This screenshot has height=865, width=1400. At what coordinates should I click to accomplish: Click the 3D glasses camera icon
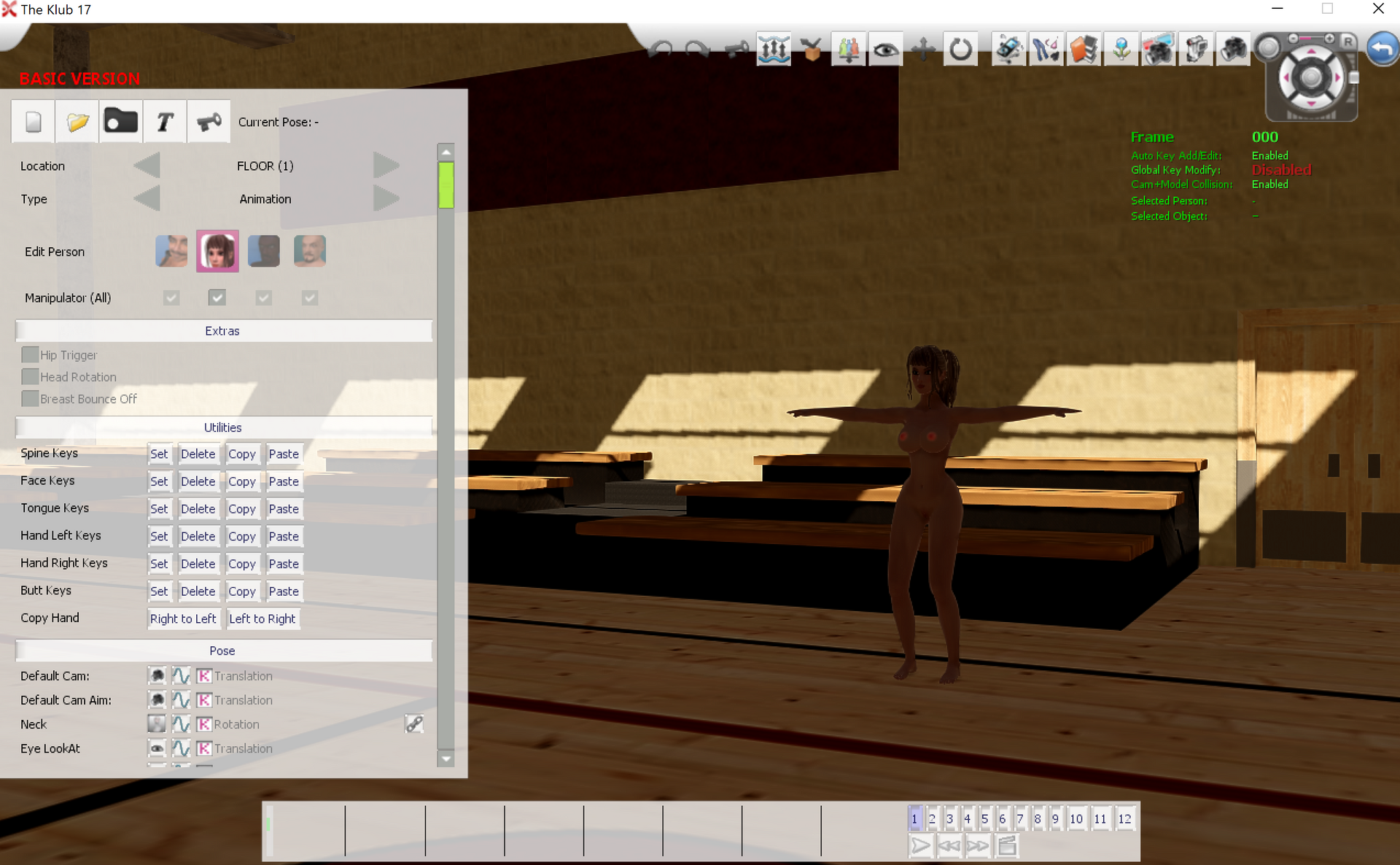pyautogui.click(x=1158, y=50)
